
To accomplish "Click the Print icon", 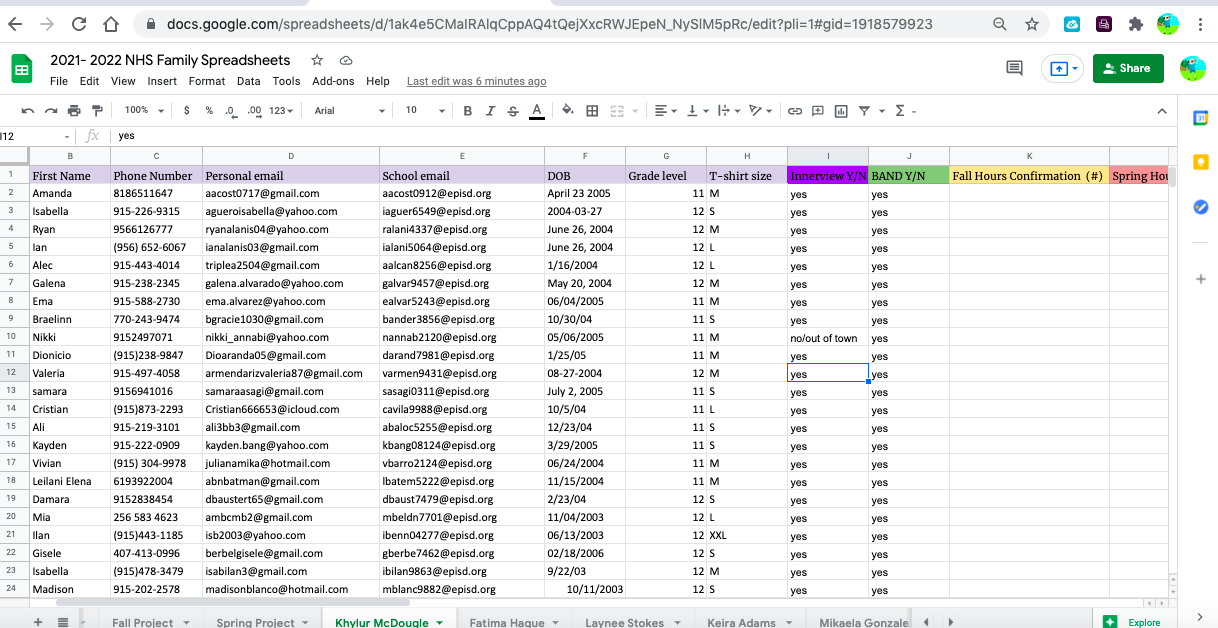I will 74,111.
